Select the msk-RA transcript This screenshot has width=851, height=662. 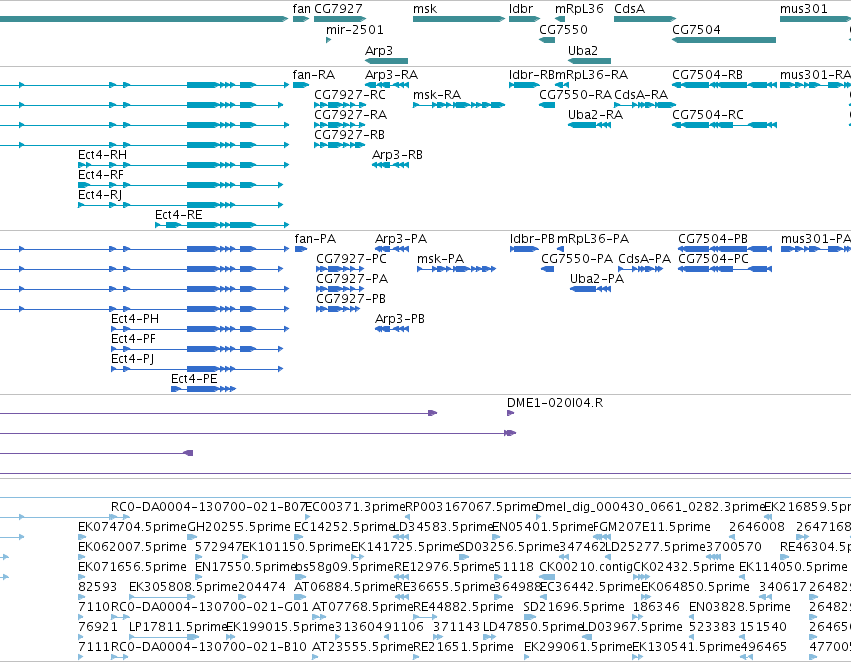(459, 105)
